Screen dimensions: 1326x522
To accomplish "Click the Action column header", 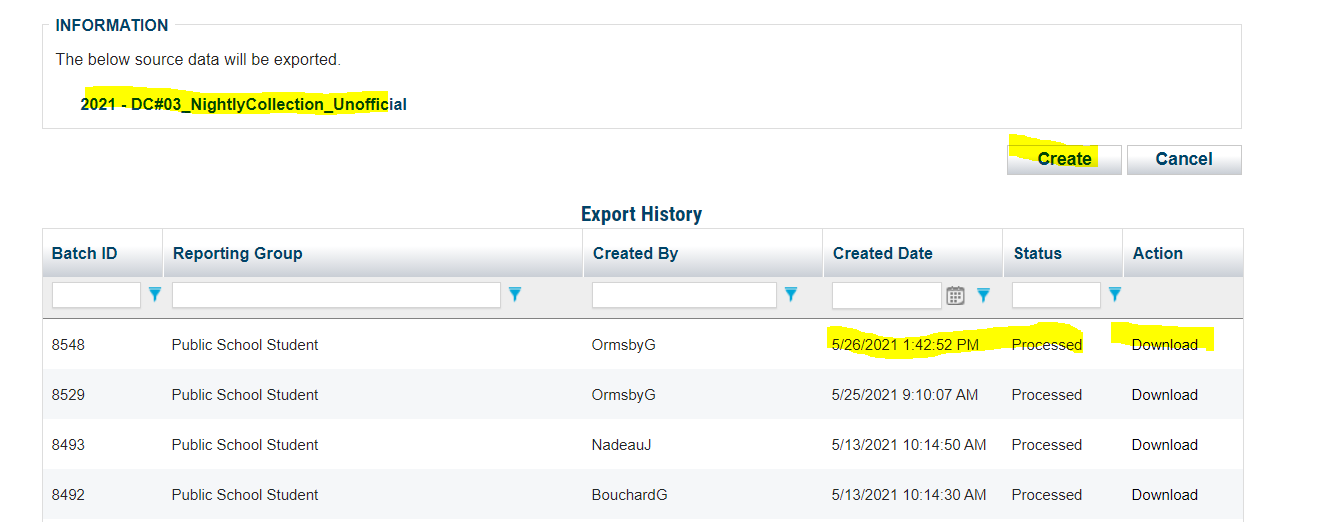I will (1158, 253).
